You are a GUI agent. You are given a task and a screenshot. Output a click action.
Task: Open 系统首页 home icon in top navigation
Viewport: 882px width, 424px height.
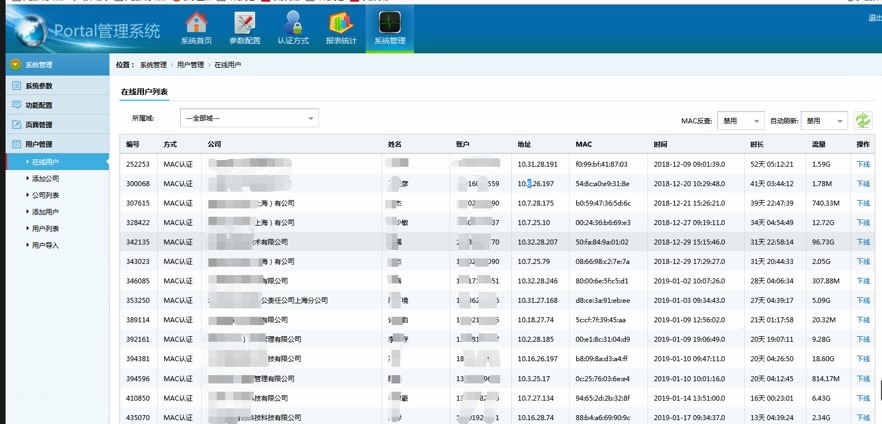click(196, 27)
